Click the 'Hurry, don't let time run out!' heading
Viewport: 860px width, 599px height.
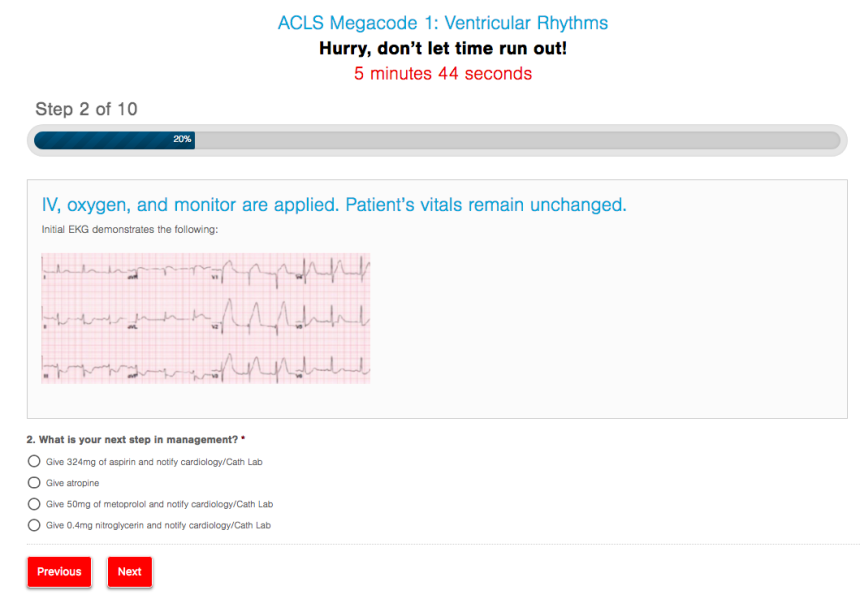pyautogui.click(x=430, y=48)
